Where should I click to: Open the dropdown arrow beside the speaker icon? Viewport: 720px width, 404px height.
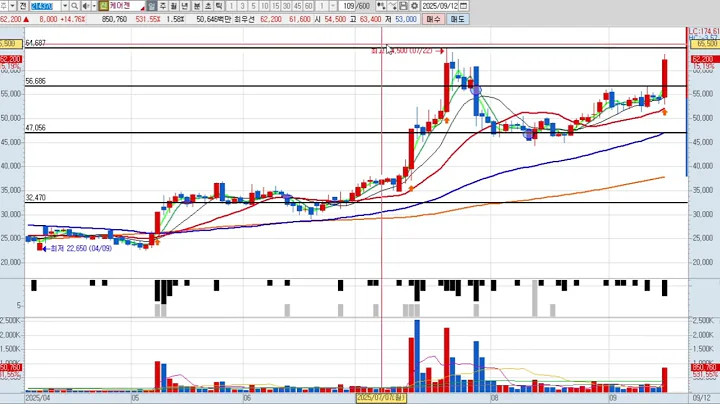[x=94, y=6]
